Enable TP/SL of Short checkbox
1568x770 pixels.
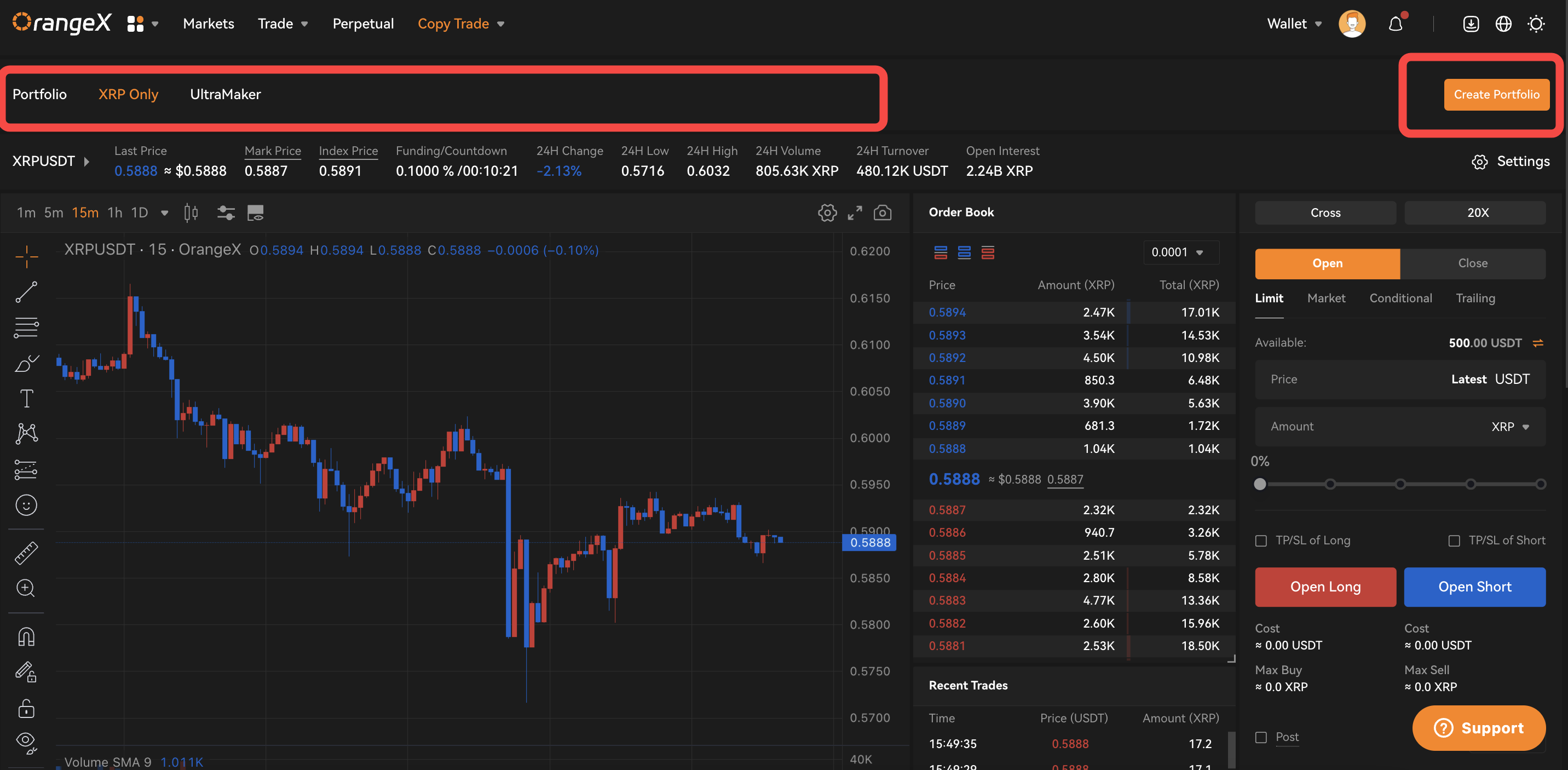[1454, 541]
